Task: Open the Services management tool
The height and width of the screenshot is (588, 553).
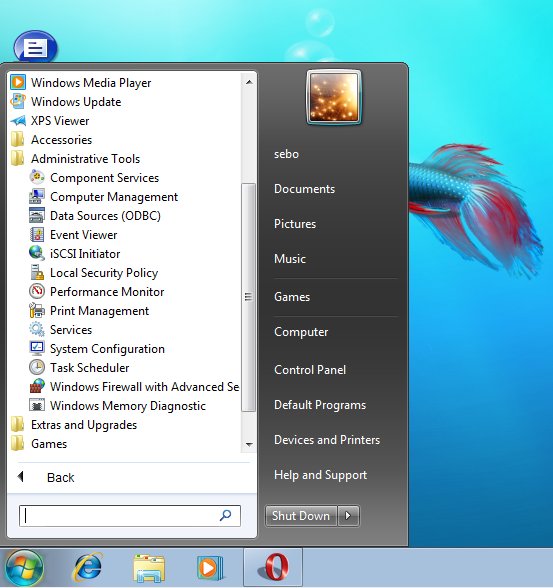Action: coord(60,330)
